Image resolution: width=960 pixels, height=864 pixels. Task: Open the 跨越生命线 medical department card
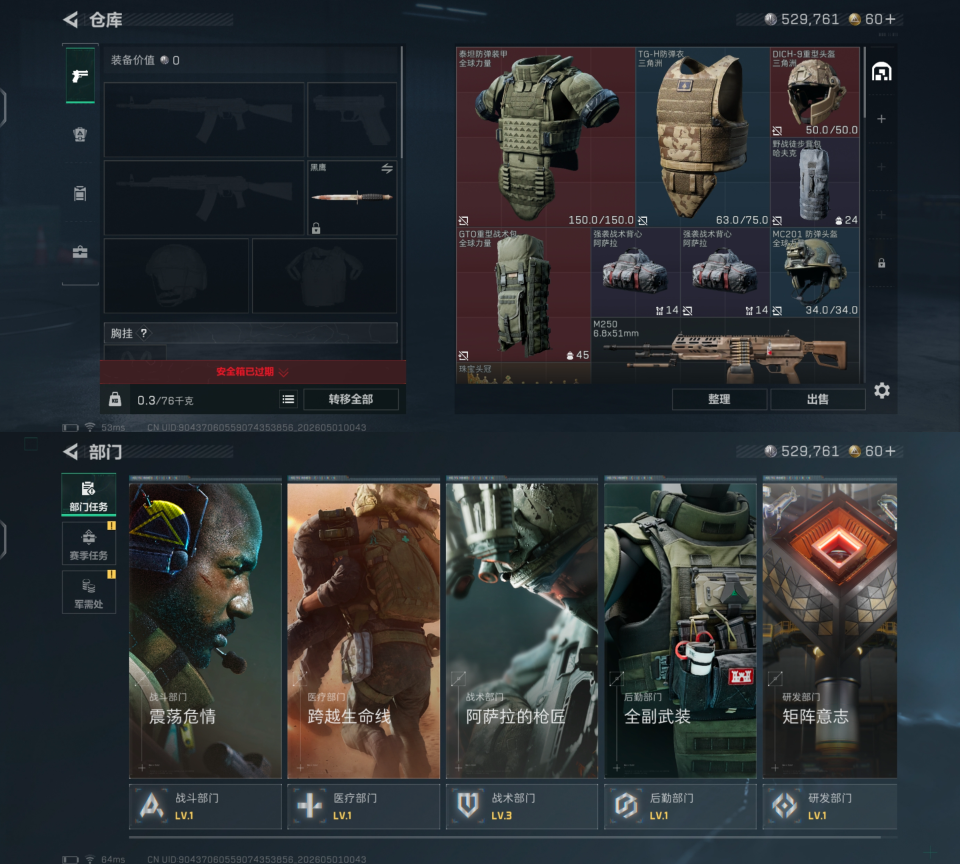click(364, 630)
